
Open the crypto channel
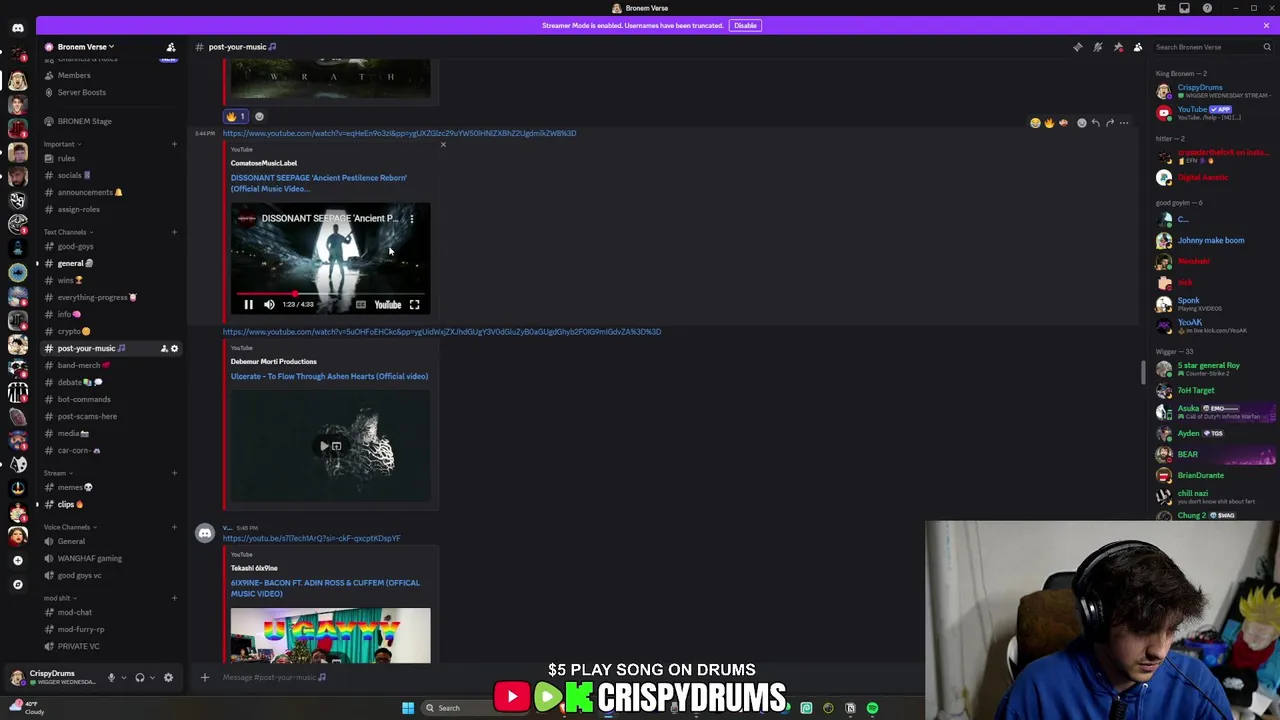pyautogui.click(x=110, y=331)
